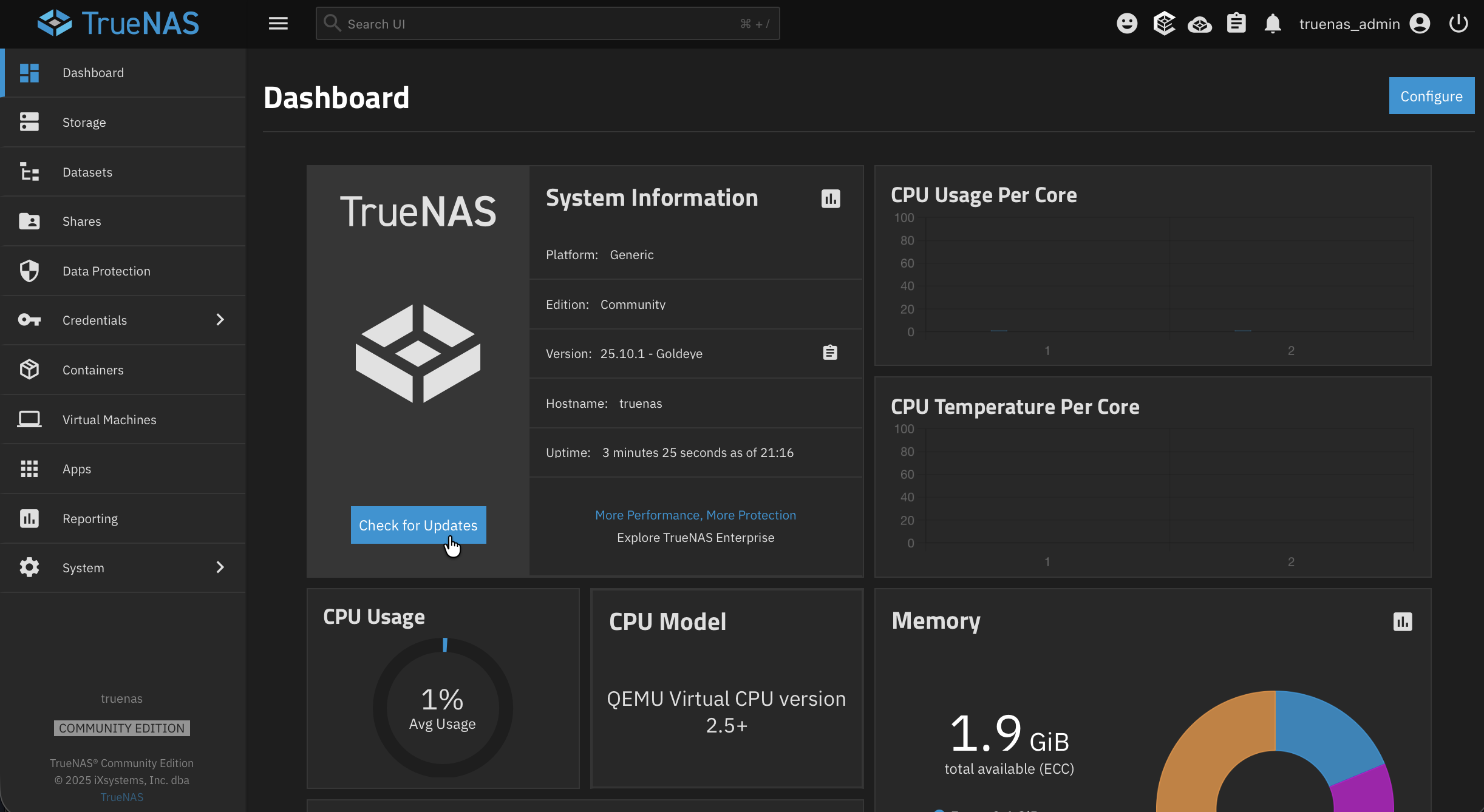
Task: Click the Check for Updates button
Action: [418, 525]
